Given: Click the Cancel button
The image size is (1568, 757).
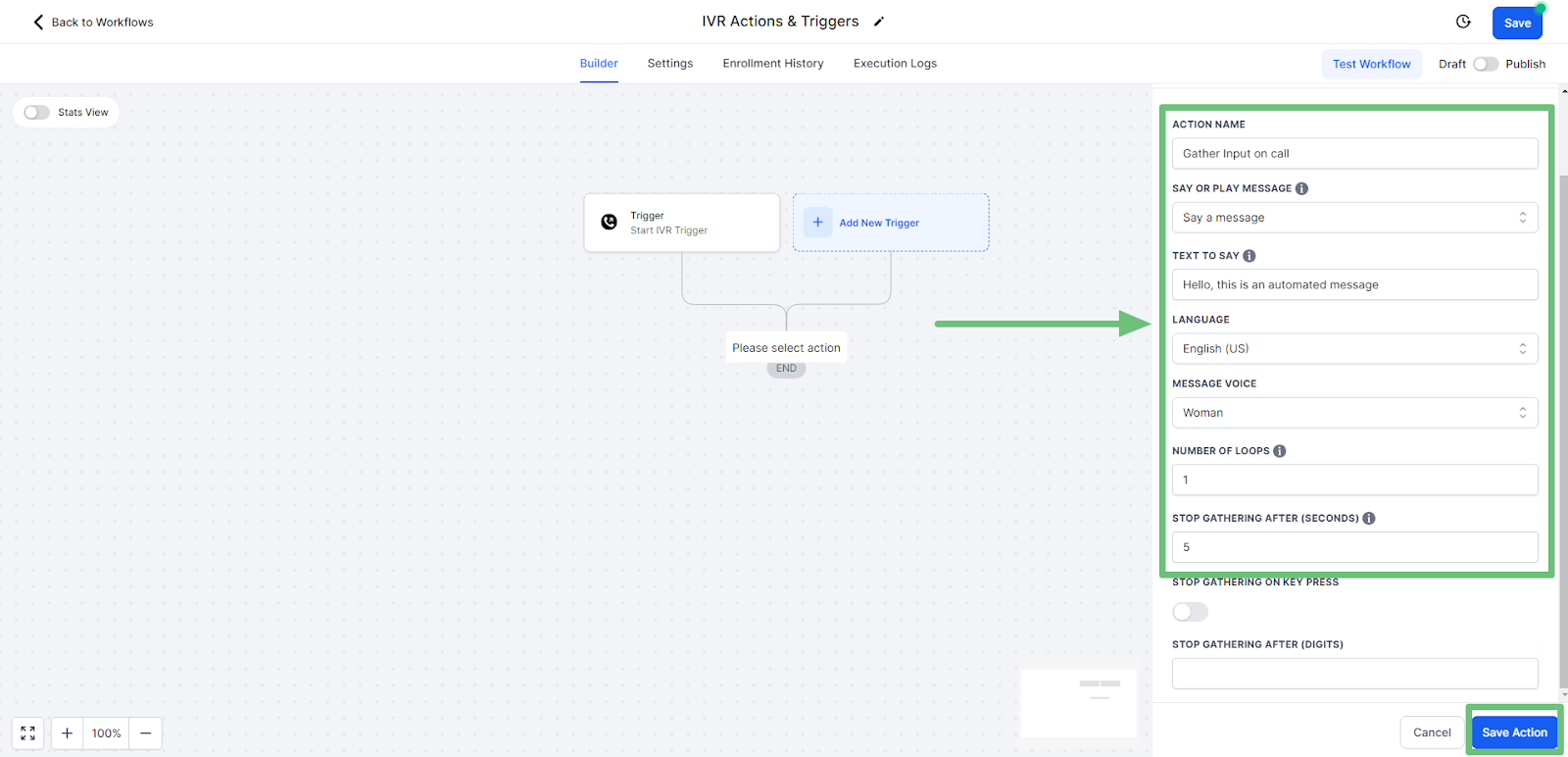Looking at the screenshot, I should (x=1432, y=732).
